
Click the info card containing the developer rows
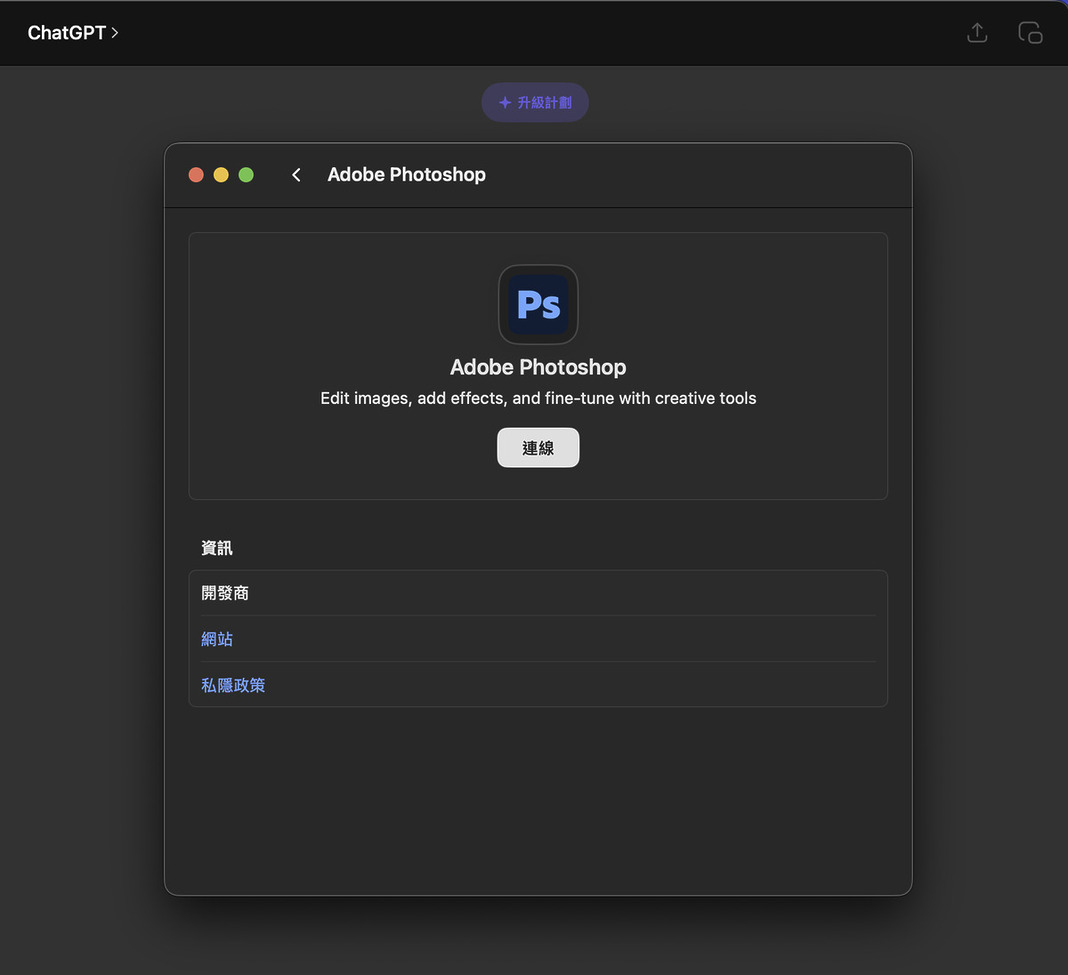(x=538, y=638)
